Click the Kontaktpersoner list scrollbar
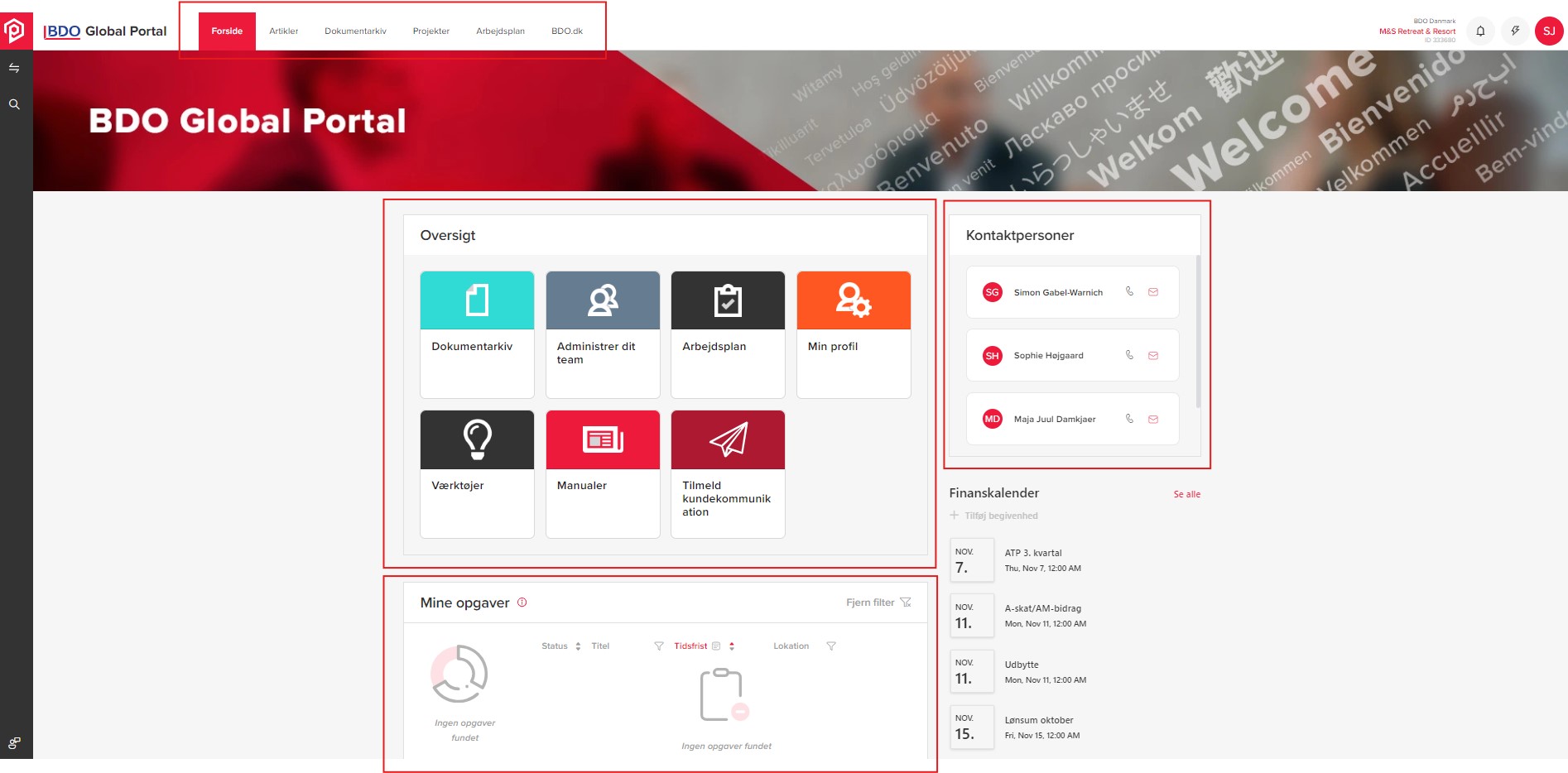This screenshot has width=1568, height=773. (1198, 331)
